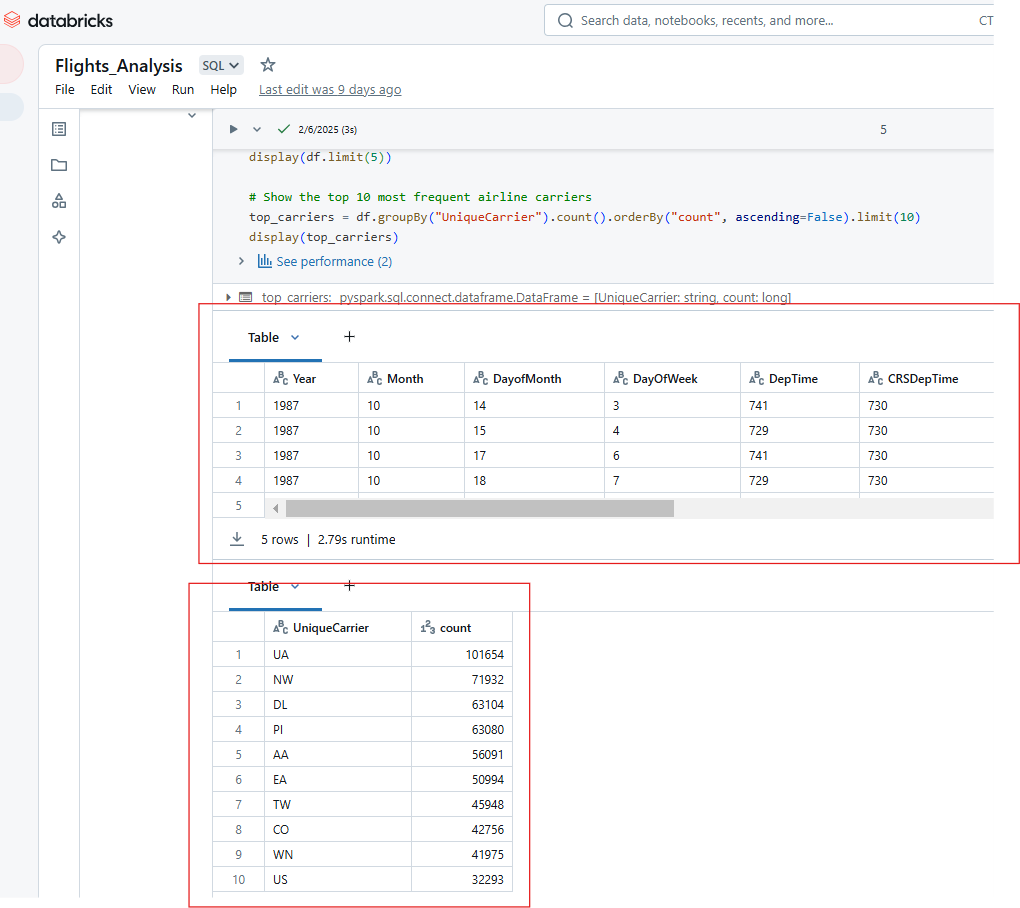Select the count cell 63080
This screenshot has height=908, width=1020.
[462, 730]
